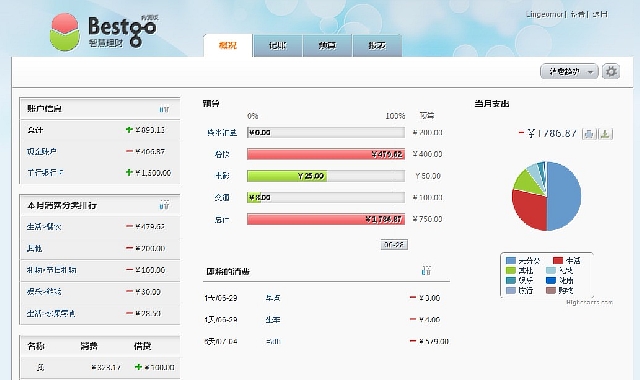Image resolution: width=640 pixels, height=380 pixels.
Task: Select the active orange overview tab
Action: tap(228, 45)
